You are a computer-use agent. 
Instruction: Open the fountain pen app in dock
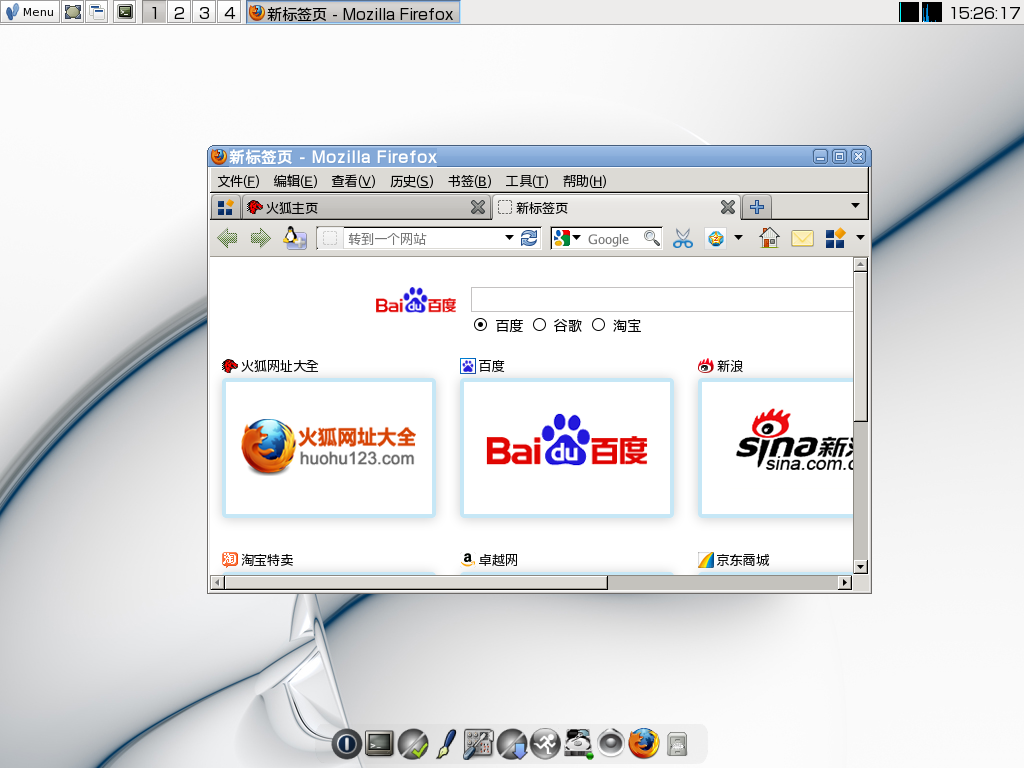pos(446,743)
